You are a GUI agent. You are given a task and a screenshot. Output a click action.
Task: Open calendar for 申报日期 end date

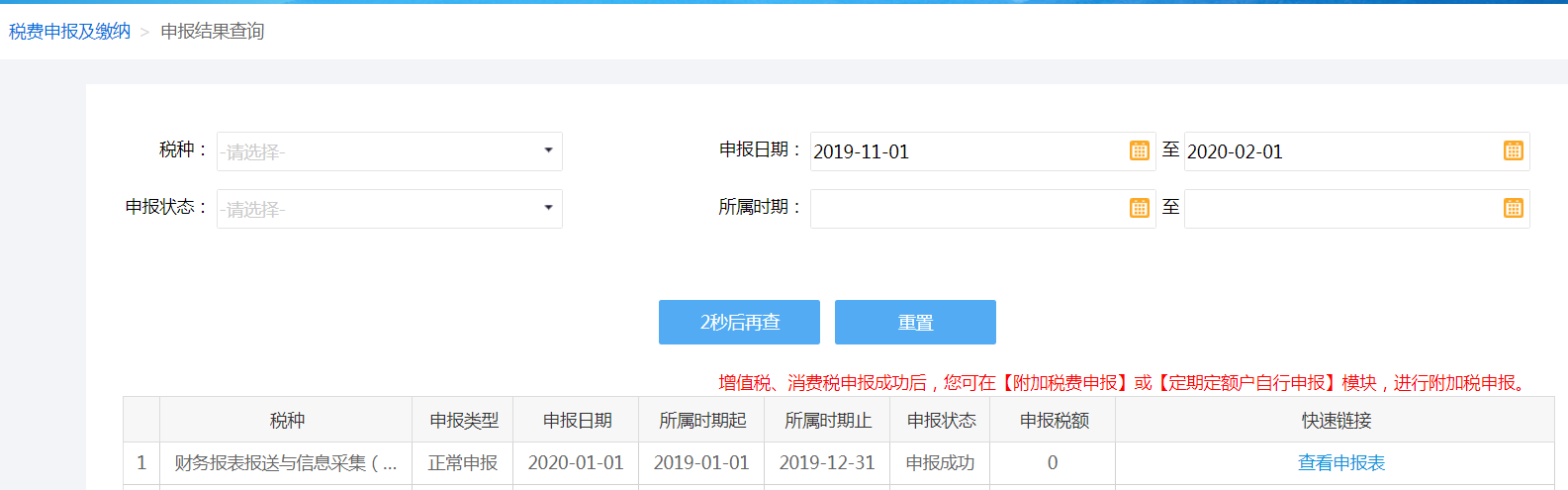[x=1513, y=150]
